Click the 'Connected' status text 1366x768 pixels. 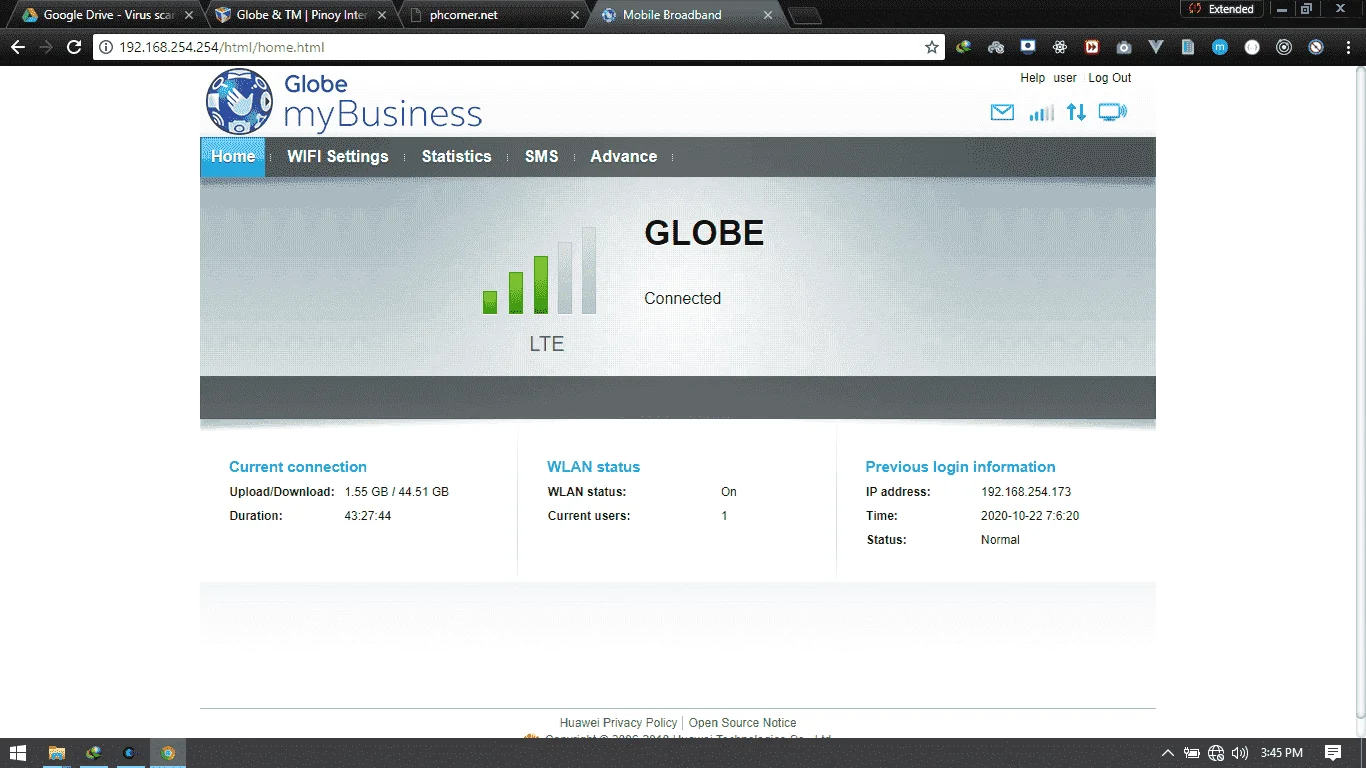[x=682, y=298]
